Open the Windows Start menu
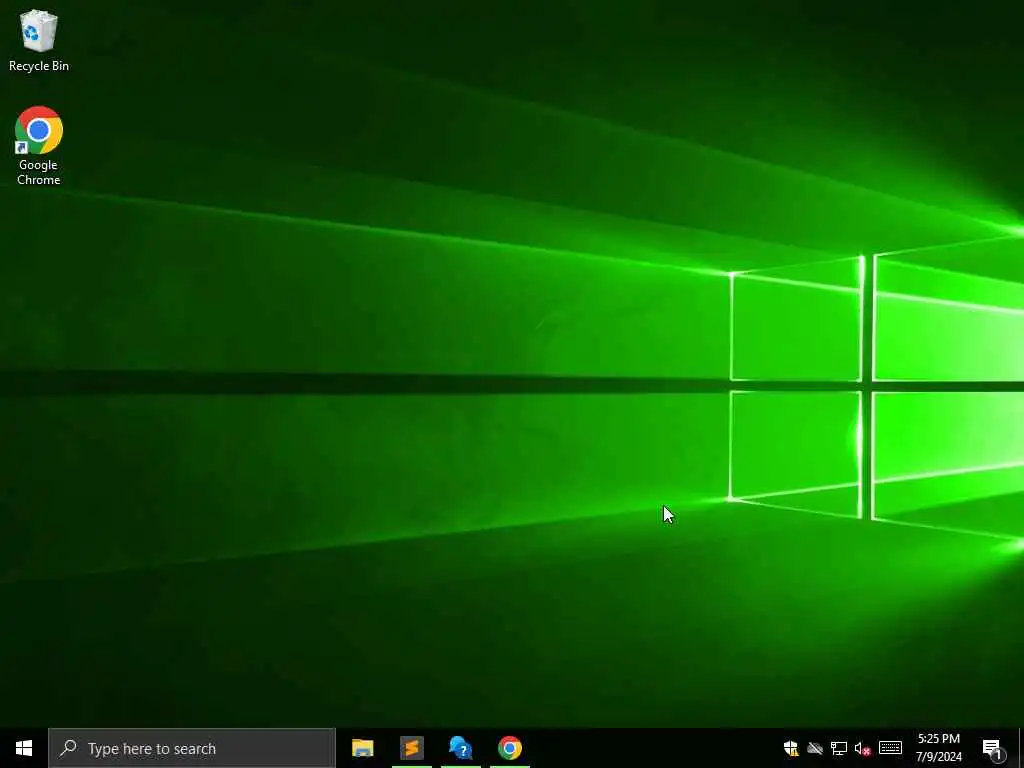The width and height of the screenshot is (1024, 768). (x=24, y=748)
